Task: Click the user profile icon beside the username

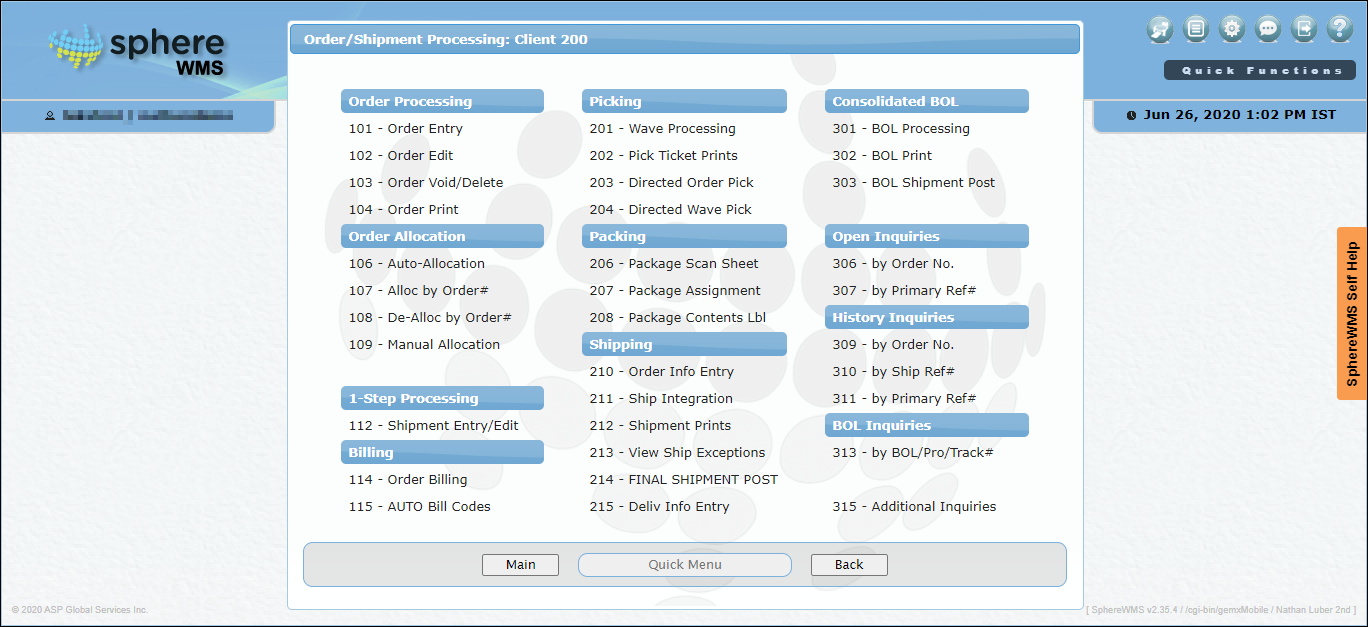Action: (x=50, y=116)
